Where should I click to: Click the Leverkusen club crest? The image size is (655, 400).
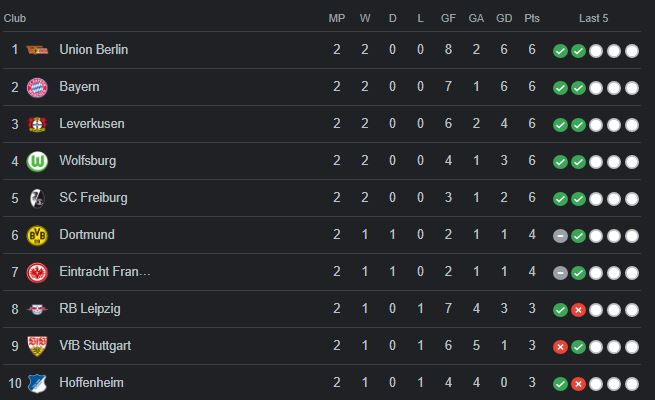37,124
